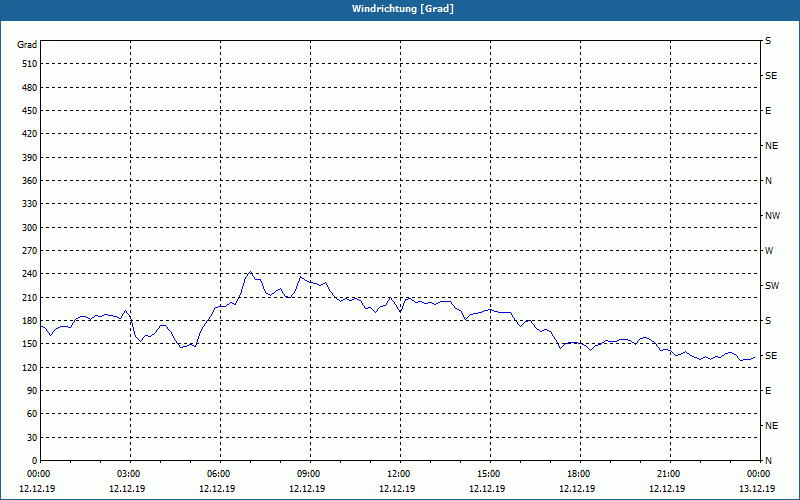Click the 13.12.19 date label
The width and height of the screenshot is (800, 500).
(757, 489)
